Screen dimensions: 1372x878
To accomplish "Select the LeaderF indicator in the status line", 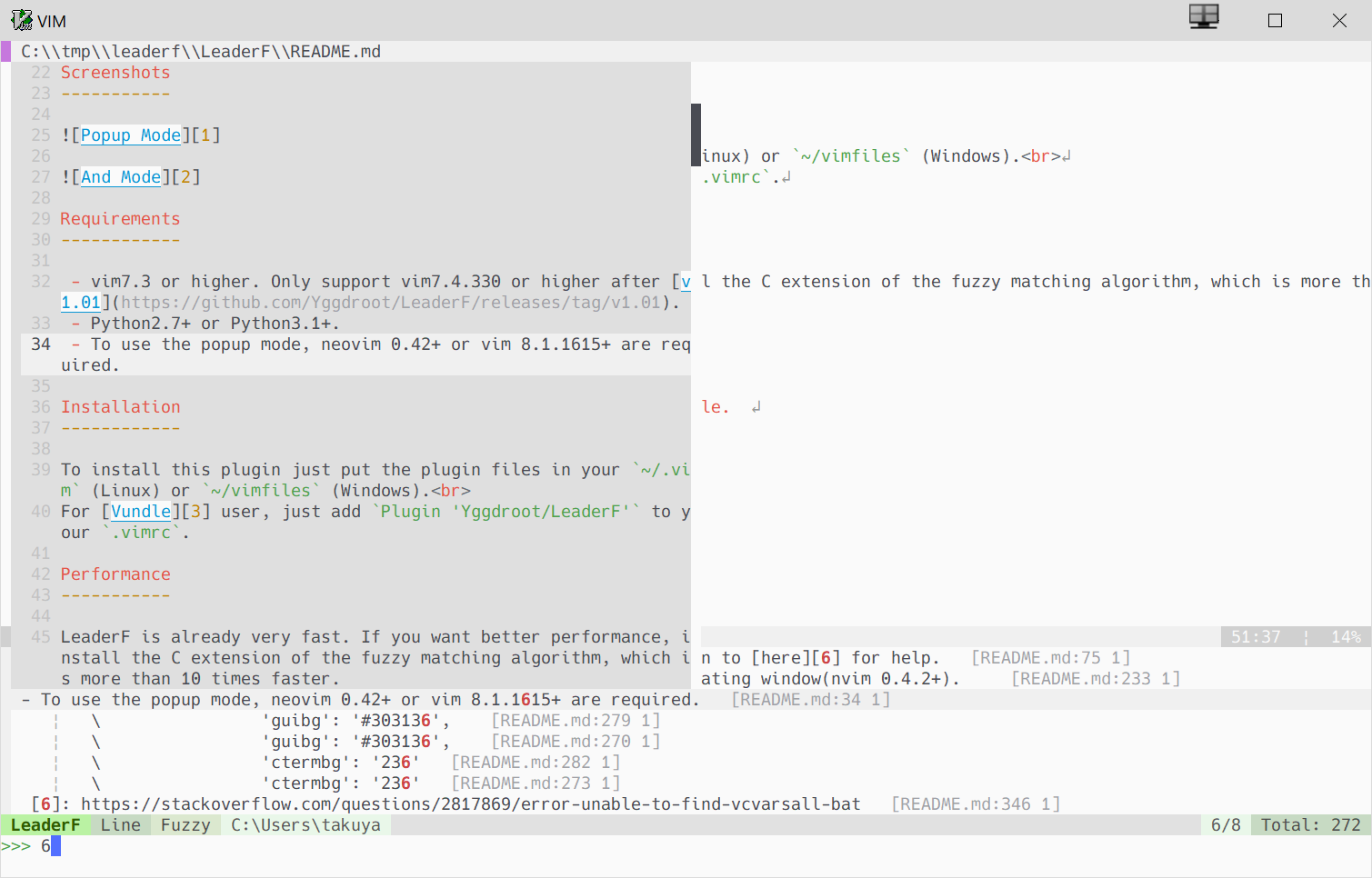I will pos(45,824).
